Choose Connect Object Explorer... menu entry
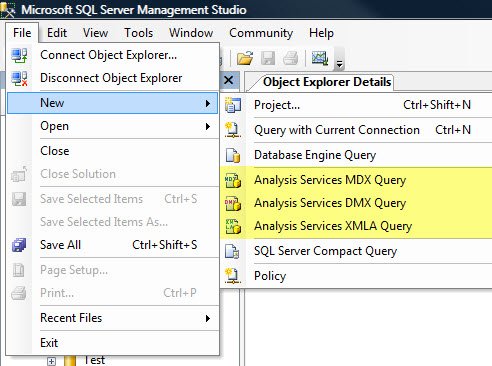Viewport: 492px width, 366px height. point(112,55)
